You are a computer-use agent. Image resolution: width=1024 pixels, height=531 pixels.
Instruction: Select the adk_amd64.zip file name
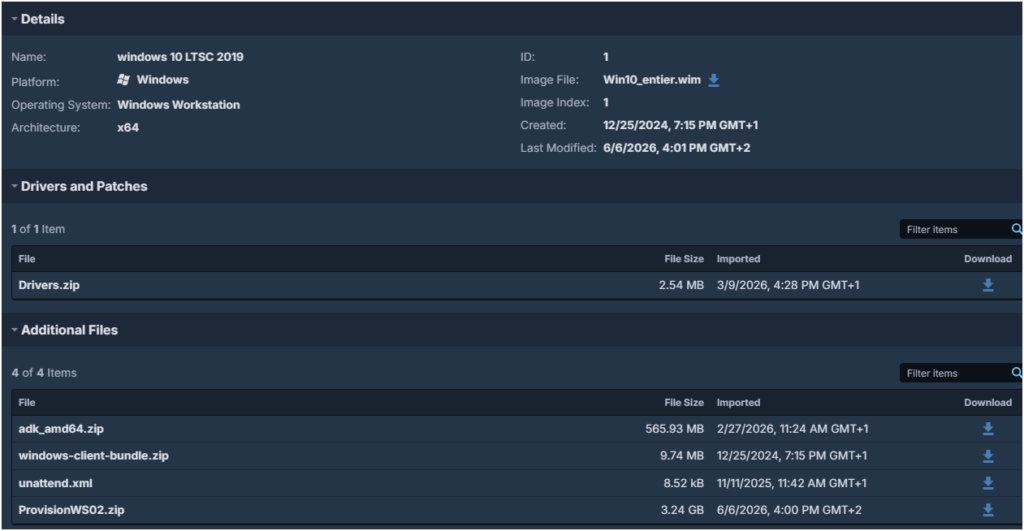(61, 428)
